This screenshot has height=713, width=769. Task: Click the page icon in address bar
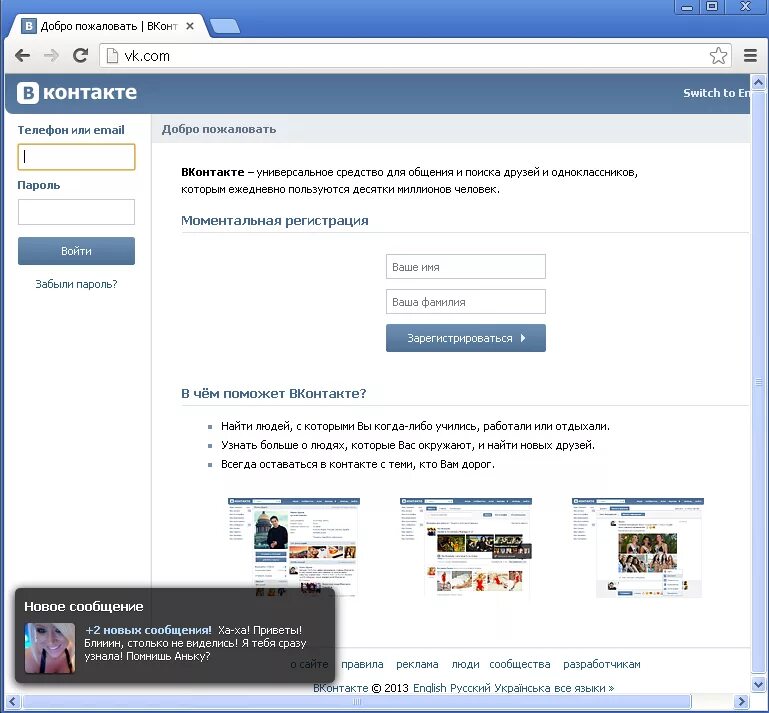(x=112, y=56)
